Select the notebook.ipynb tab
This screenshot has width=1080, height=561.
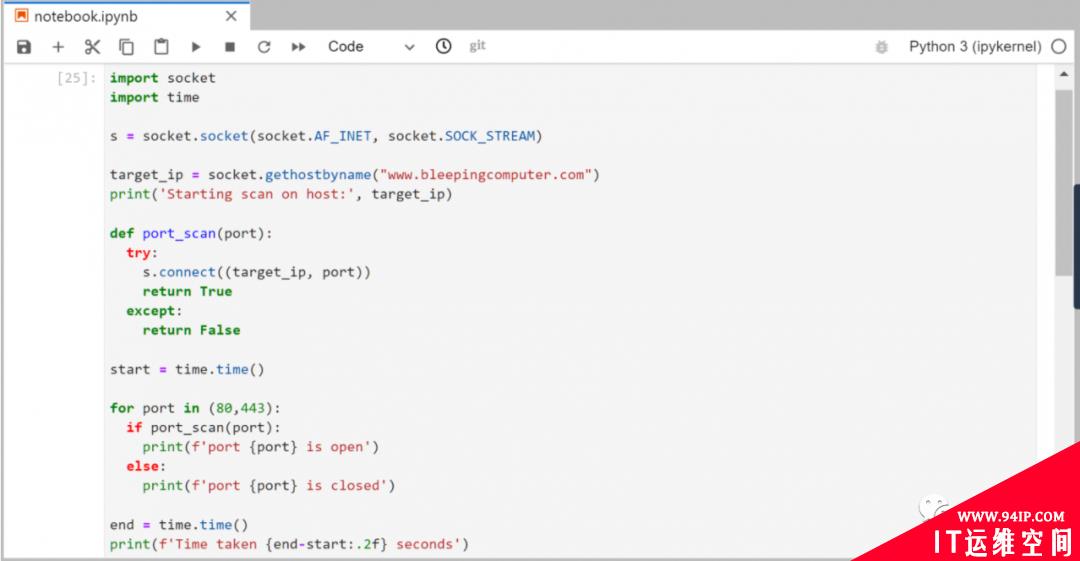[85, 17]
